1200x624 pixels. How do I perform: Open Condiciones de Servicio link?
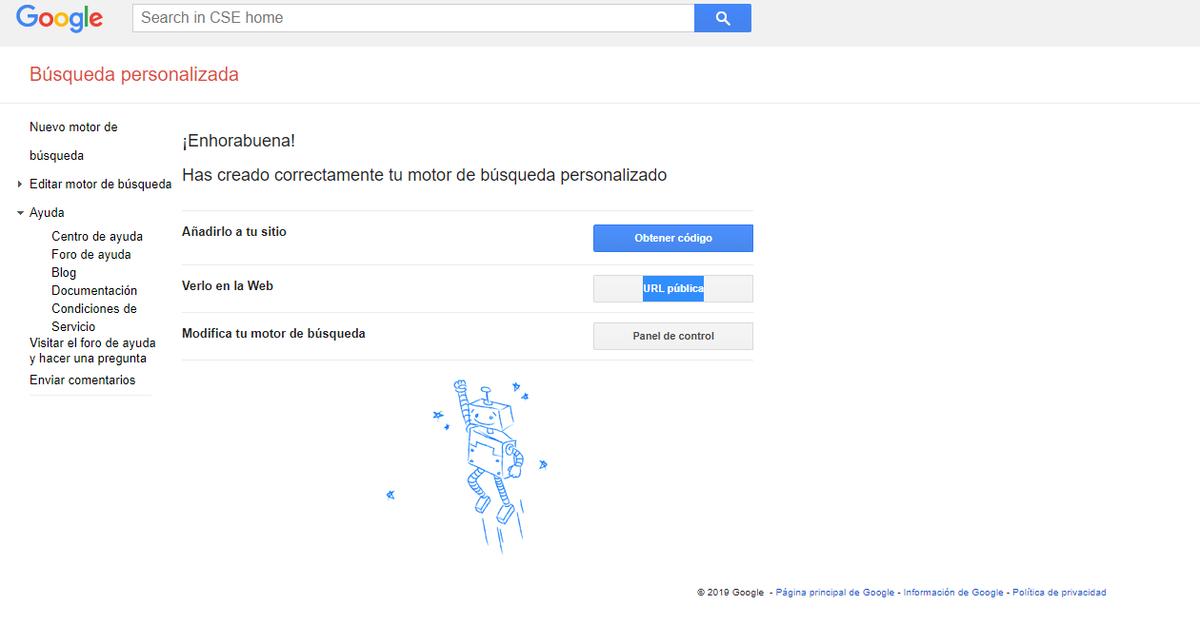click(x=94, y=318)
